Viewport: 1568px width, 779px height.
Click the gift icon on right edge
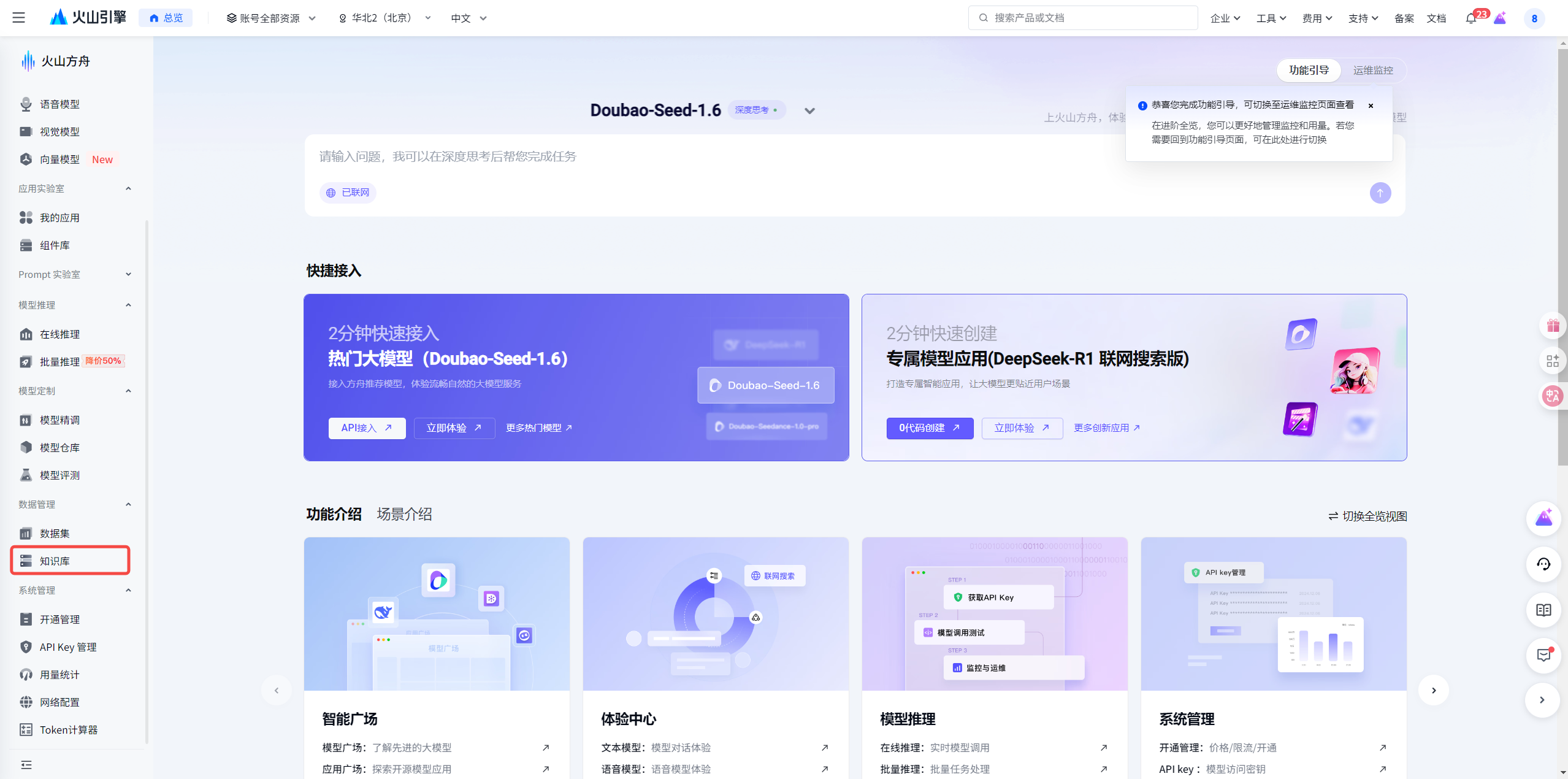point(1553,326)
